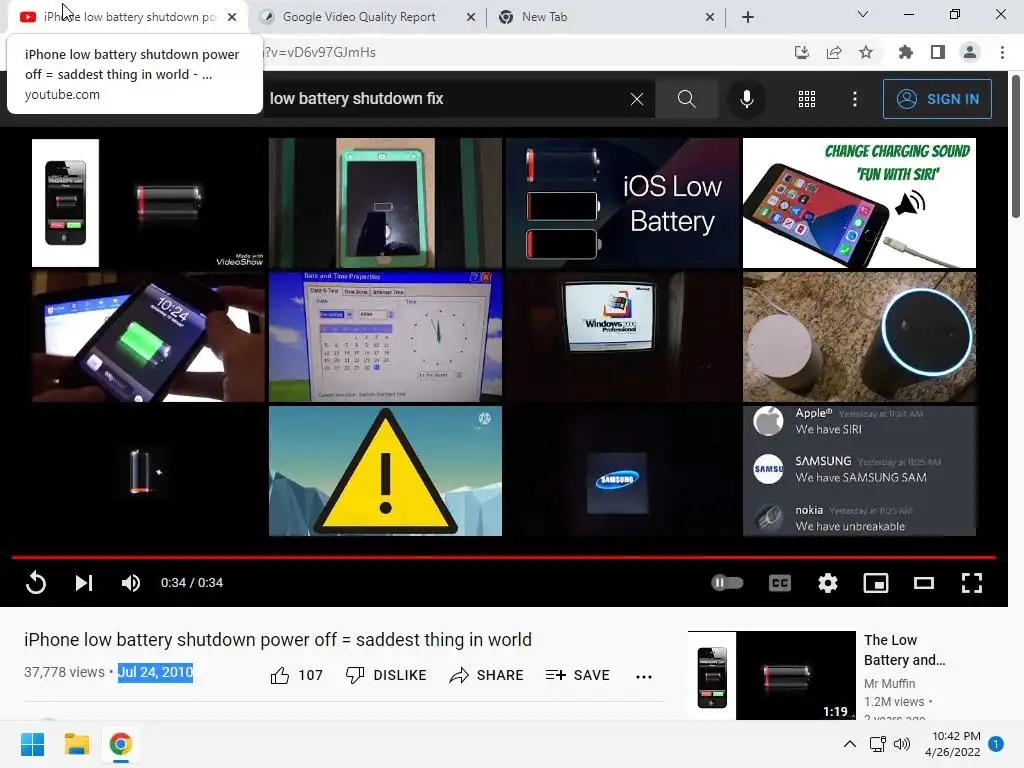
Task: Open Chrome three-dot menu
Action: (1002, 52)
